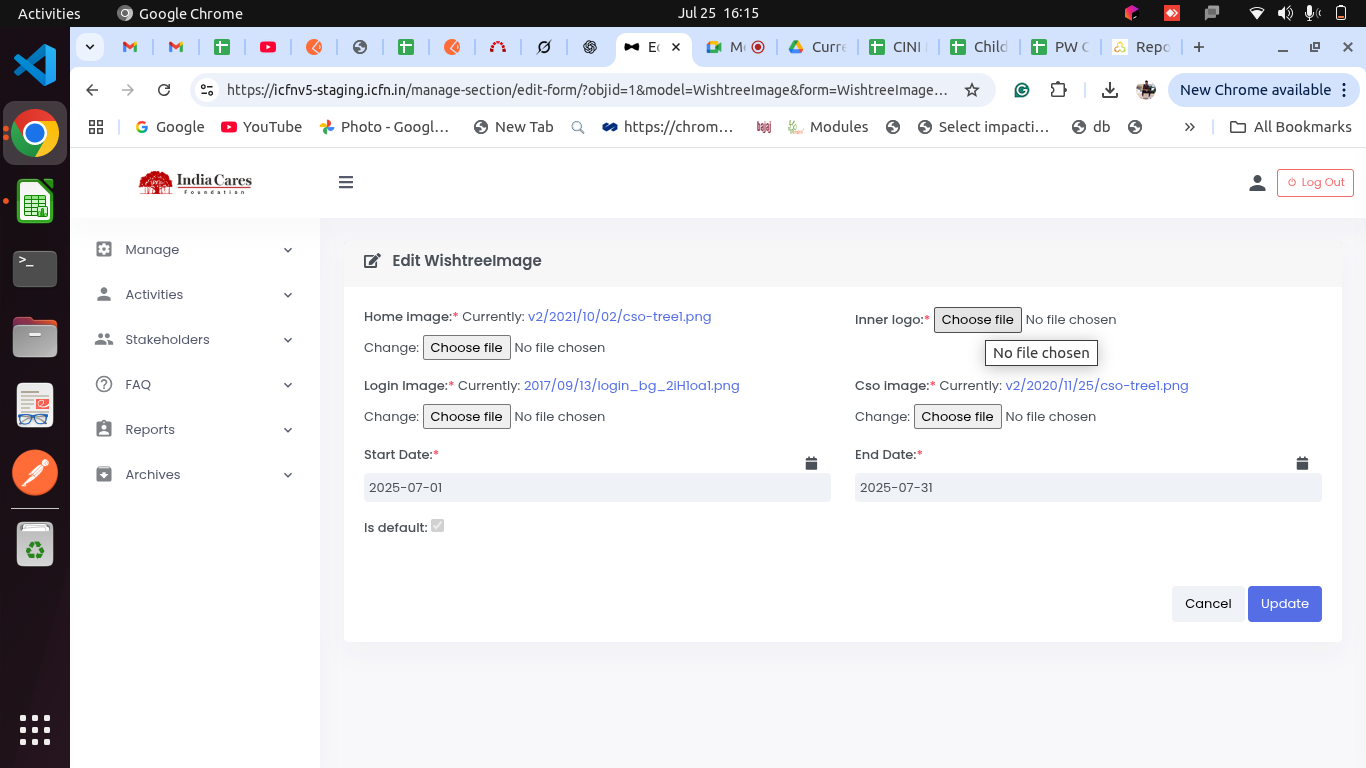1366x768 pixels.
Task: Expand the Stakeholders sidebar menu
Action: pyautogui.click(x=195, y=340)
